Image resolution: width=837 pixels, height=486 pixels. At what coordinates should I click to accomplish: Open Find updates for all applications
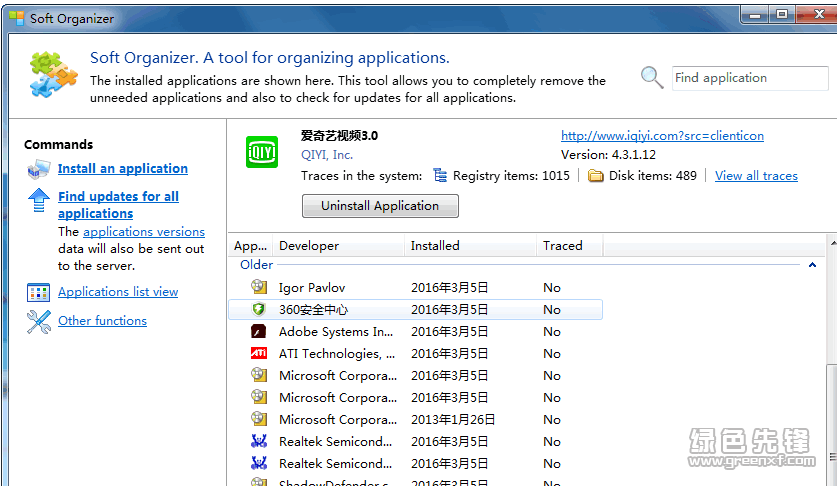click(x=119, y=205)
